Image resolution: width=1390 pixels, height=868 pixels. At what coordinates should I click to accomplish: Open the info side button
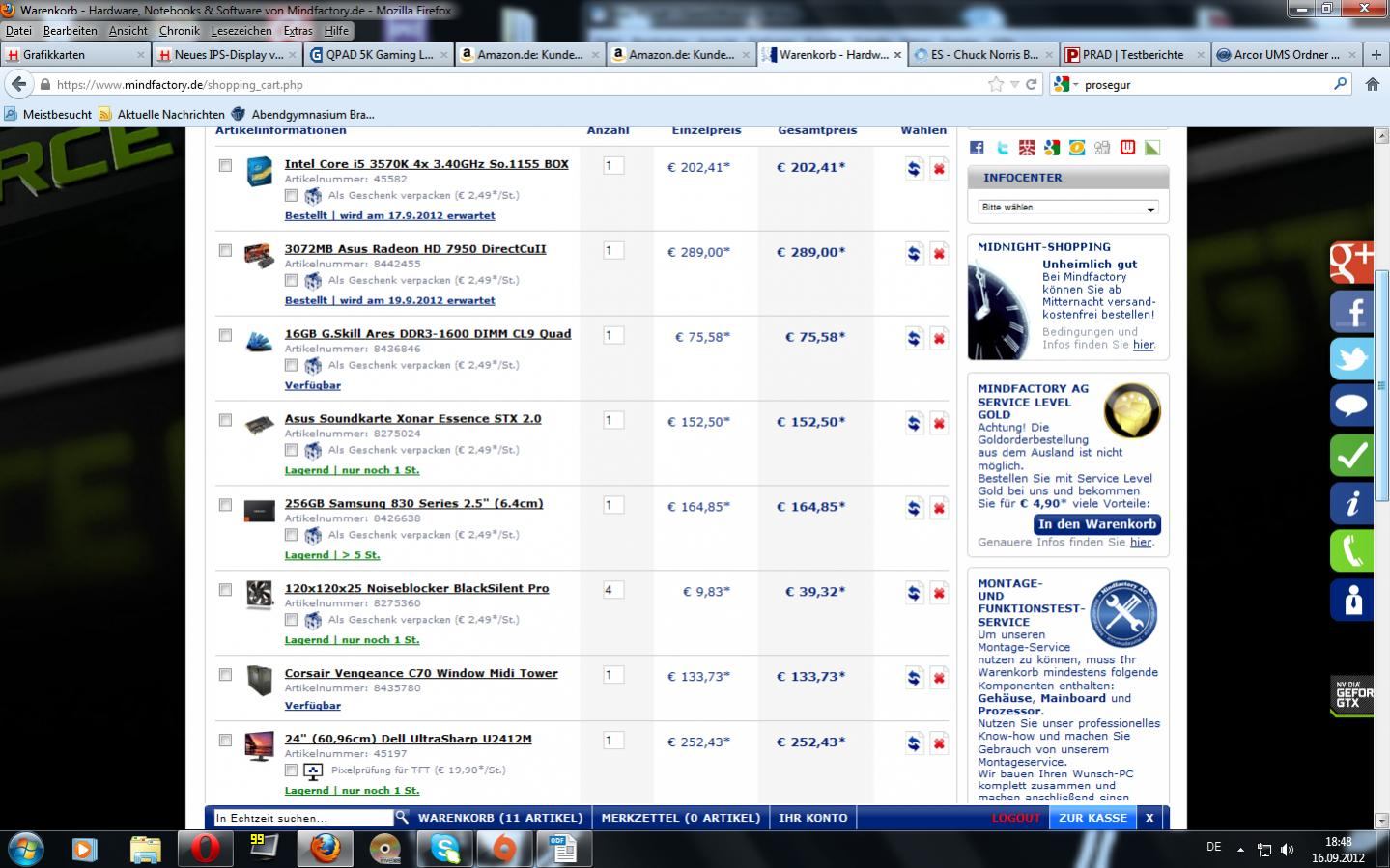1351,503
